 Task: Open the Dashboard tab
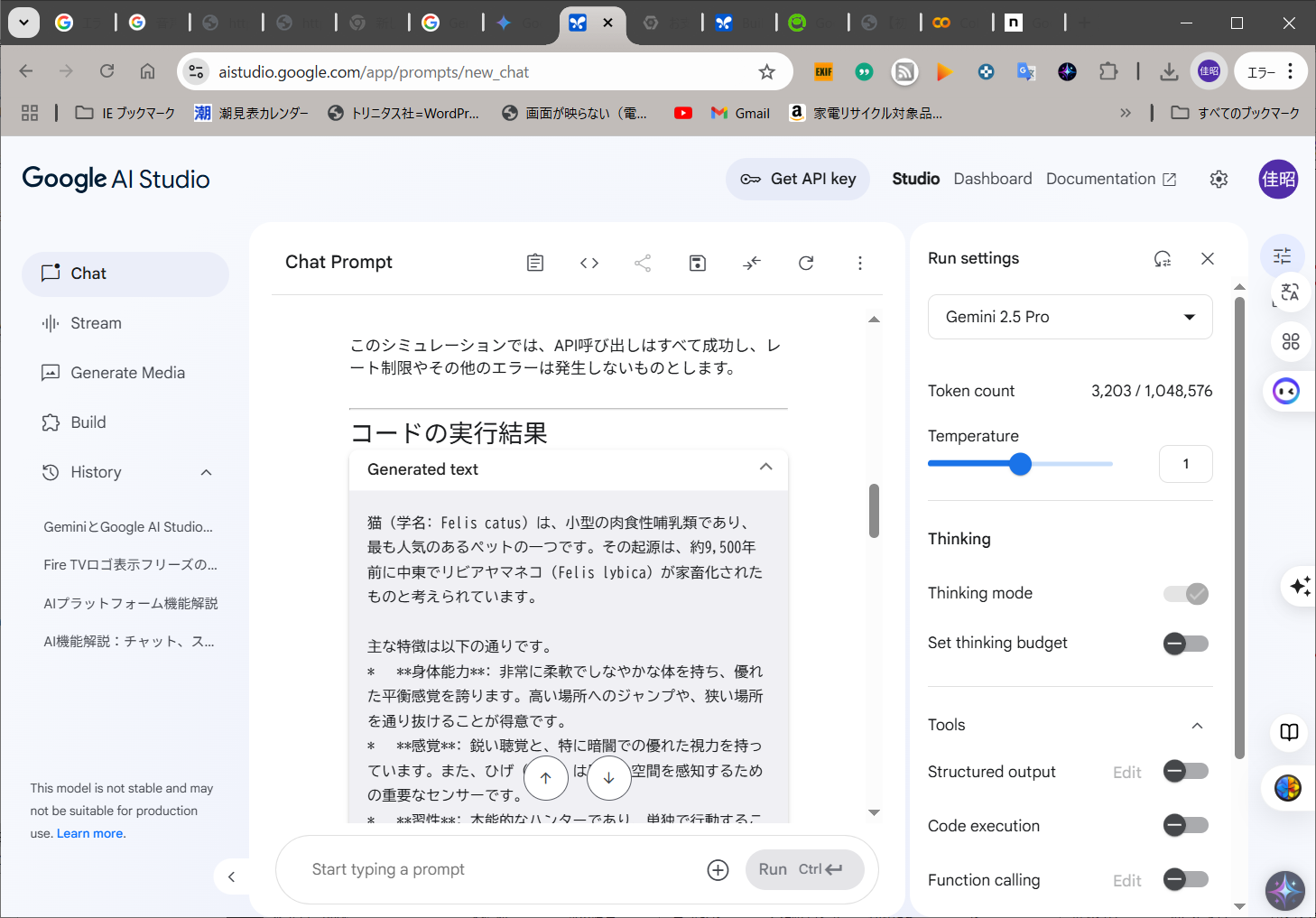tap(992, 179)
